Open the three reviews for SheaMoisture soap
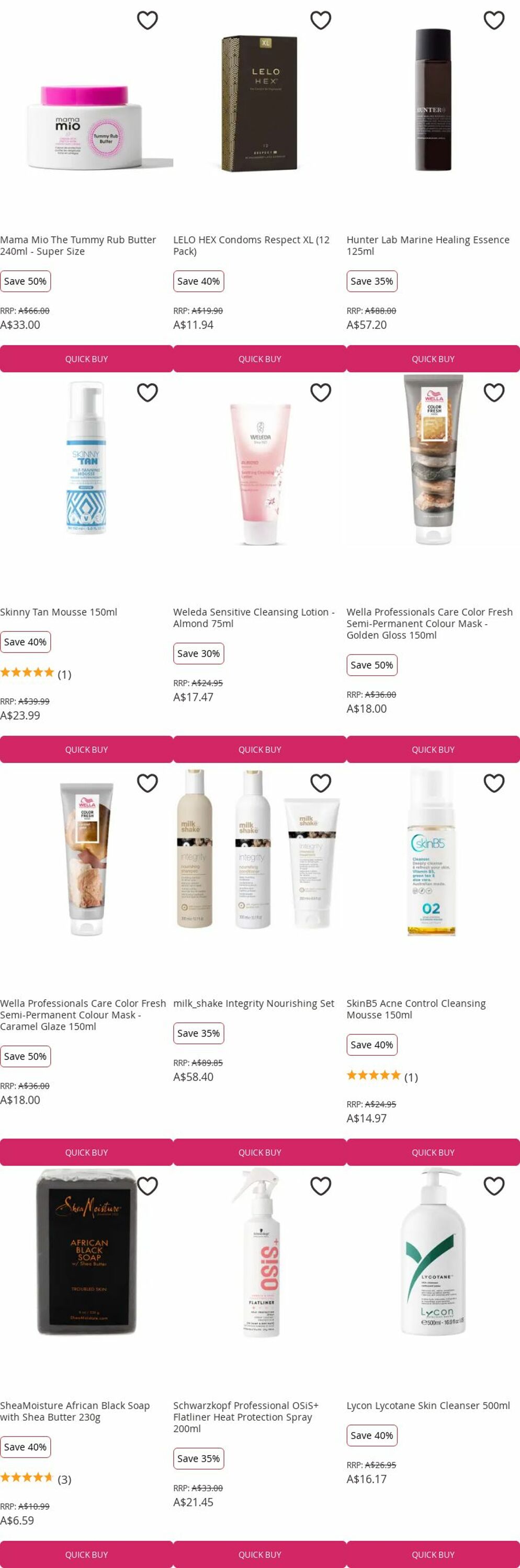This screenshot has width=520, height=1568. (x=36, y=1479)
